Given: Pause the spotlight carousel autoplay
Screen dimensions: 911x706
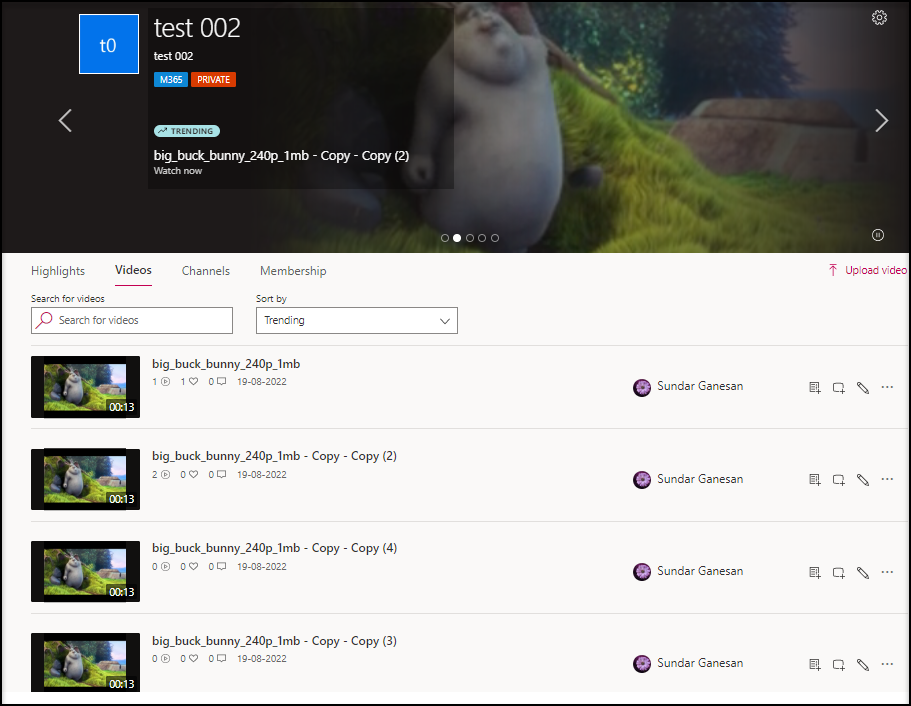Looking at the screenshot, I should click(877, 235).
